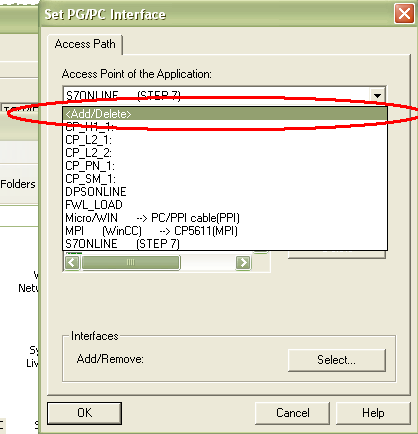The image size is (418, 434).
Task: Cancel the Set PG/PC Interface dialog
Action: [292, 413]
